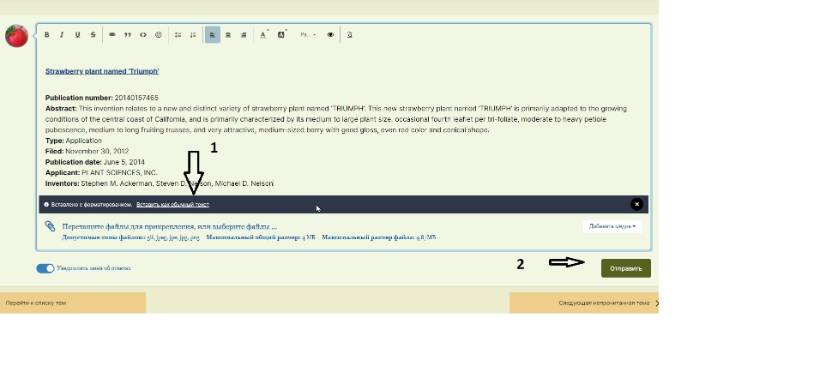The height and width of the screenshot is (372, 820).
Task: Open the font color picker
Action: click(x=263, y=35)
